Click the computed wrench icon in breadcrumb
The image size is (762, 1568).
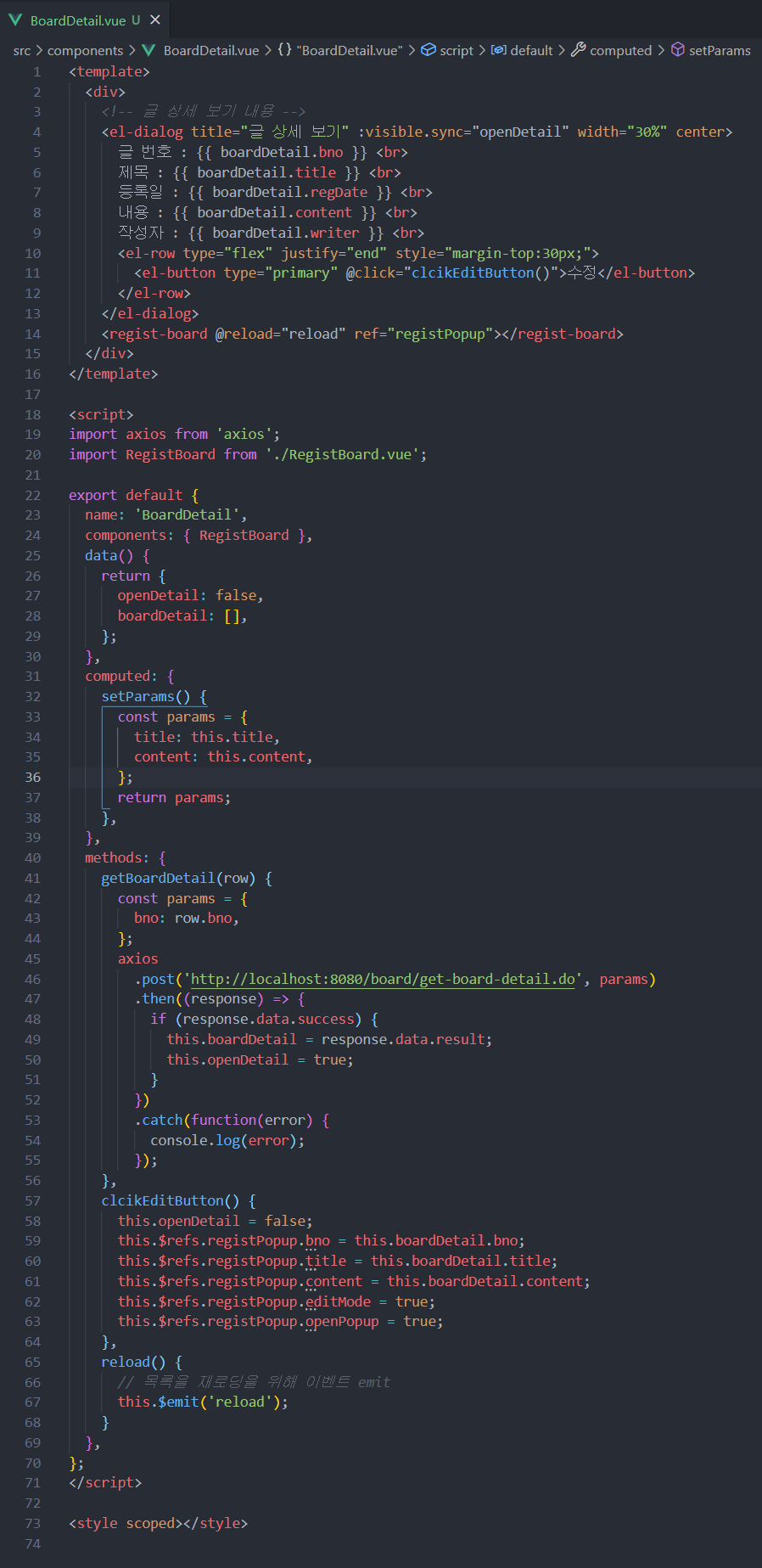579,51
